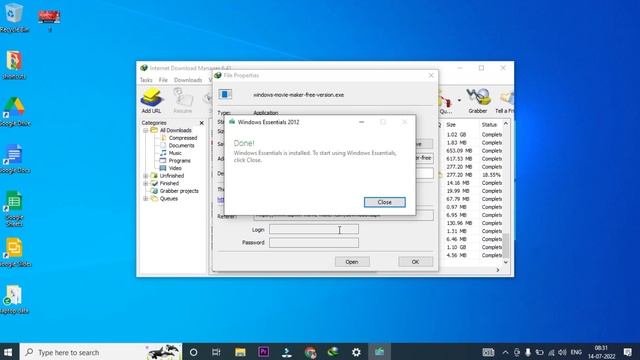
Task: Open Task View from the taskbar
Action: coord(216,352)
